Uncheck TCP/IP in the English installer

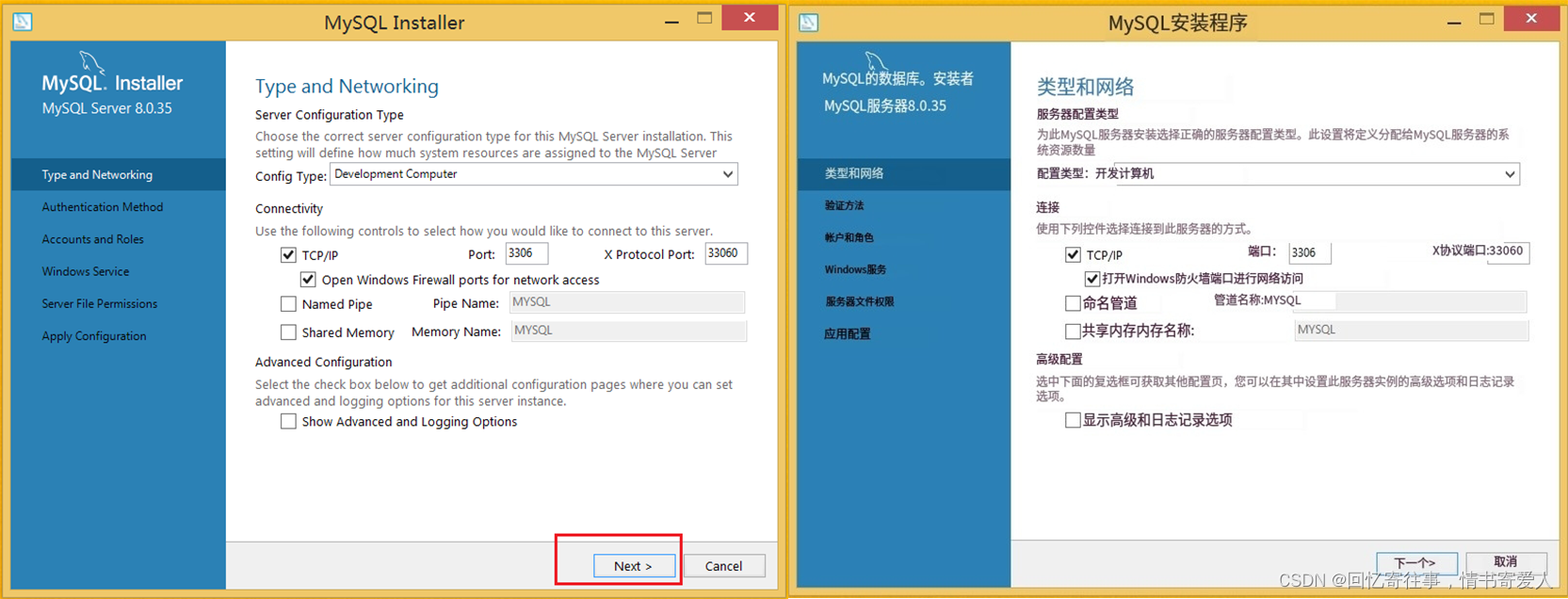click(288, 255)
